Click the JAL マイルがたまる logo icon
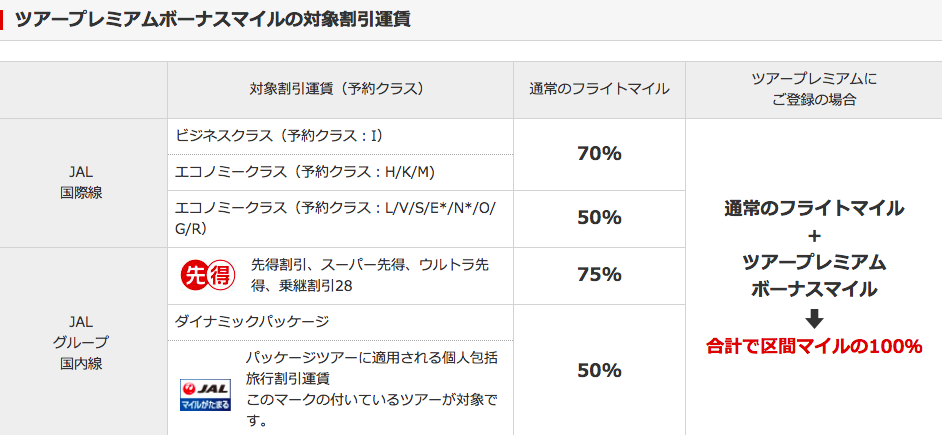The image size is (942, 435). [x=205, y=395]
